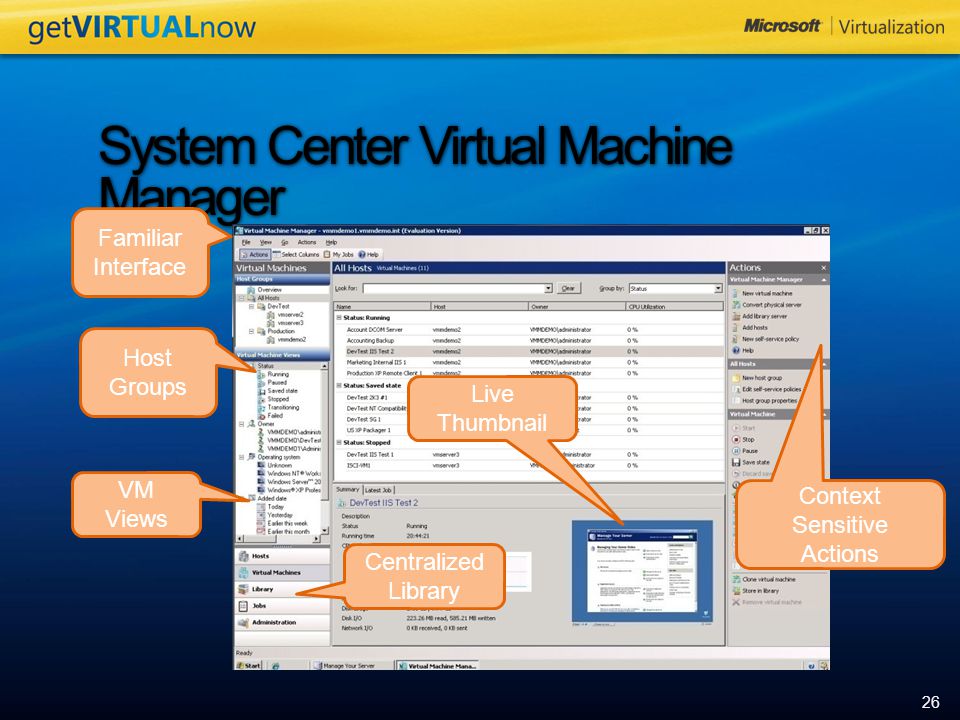Click the Jobs navigation icon

click(243, 606)
